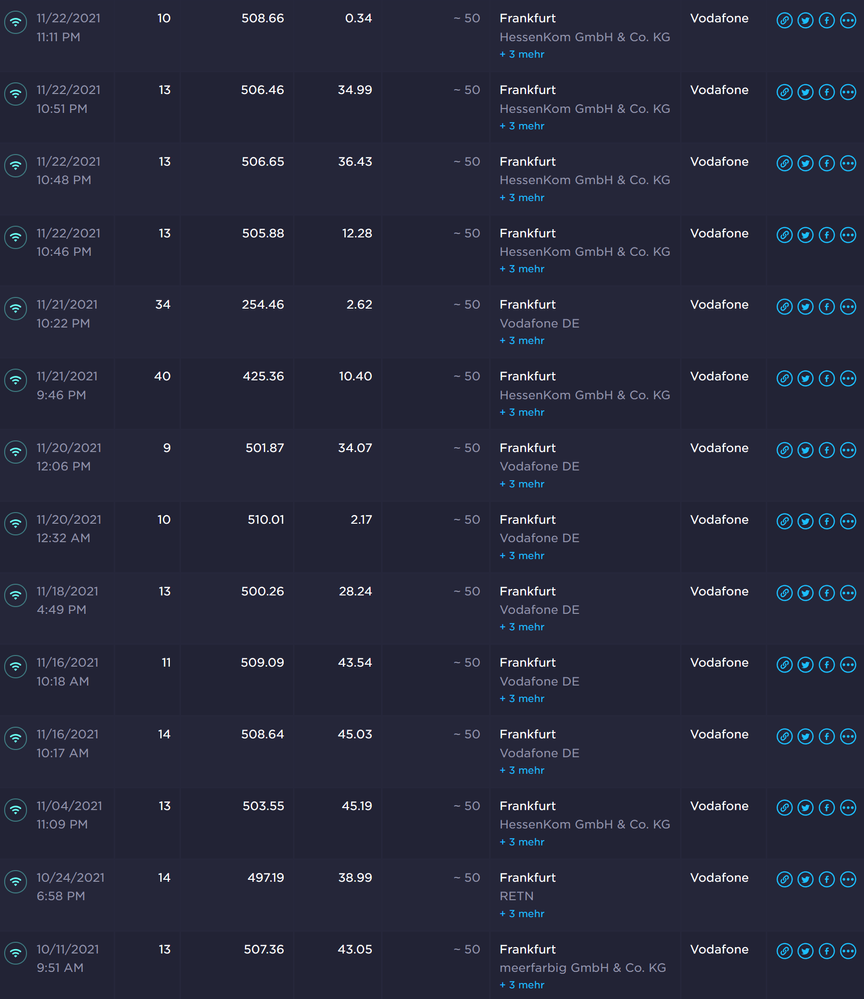The width and height of the screenshot is (864, 999).
Task: Share 11/18/2021 4:49 PM result on Facebook
Action: [826, 593]
